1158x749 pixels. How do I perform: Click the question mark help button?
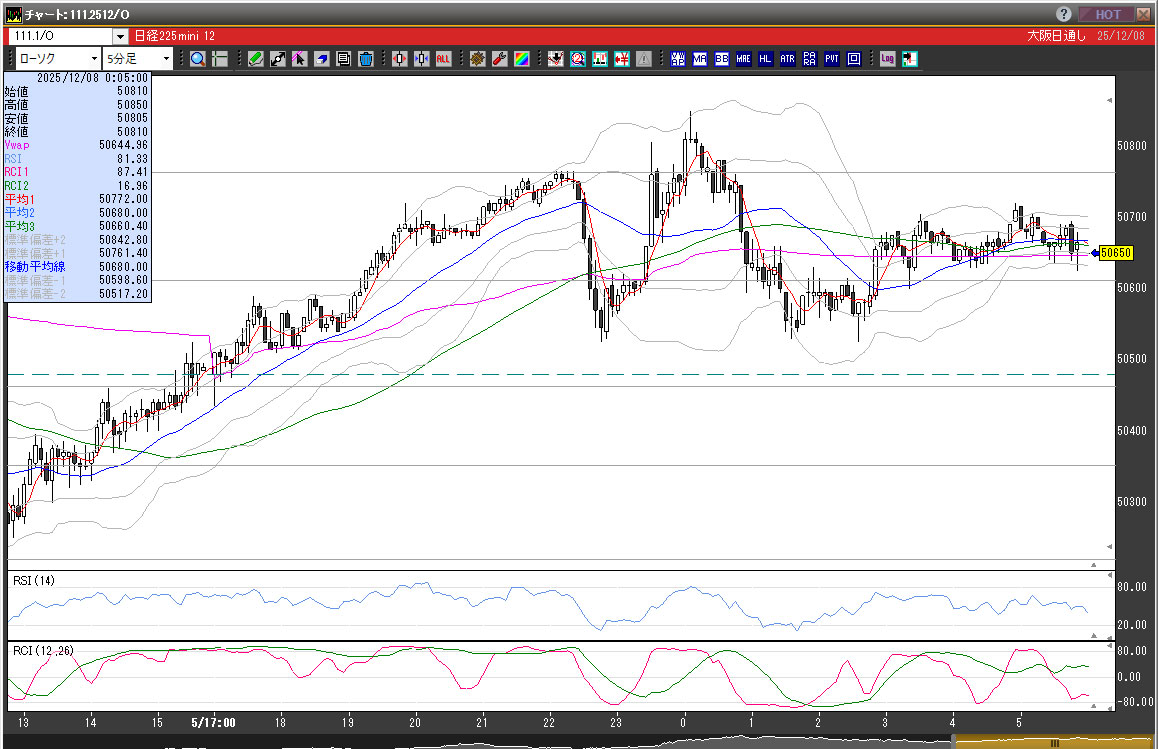(x=1064, y=14)
